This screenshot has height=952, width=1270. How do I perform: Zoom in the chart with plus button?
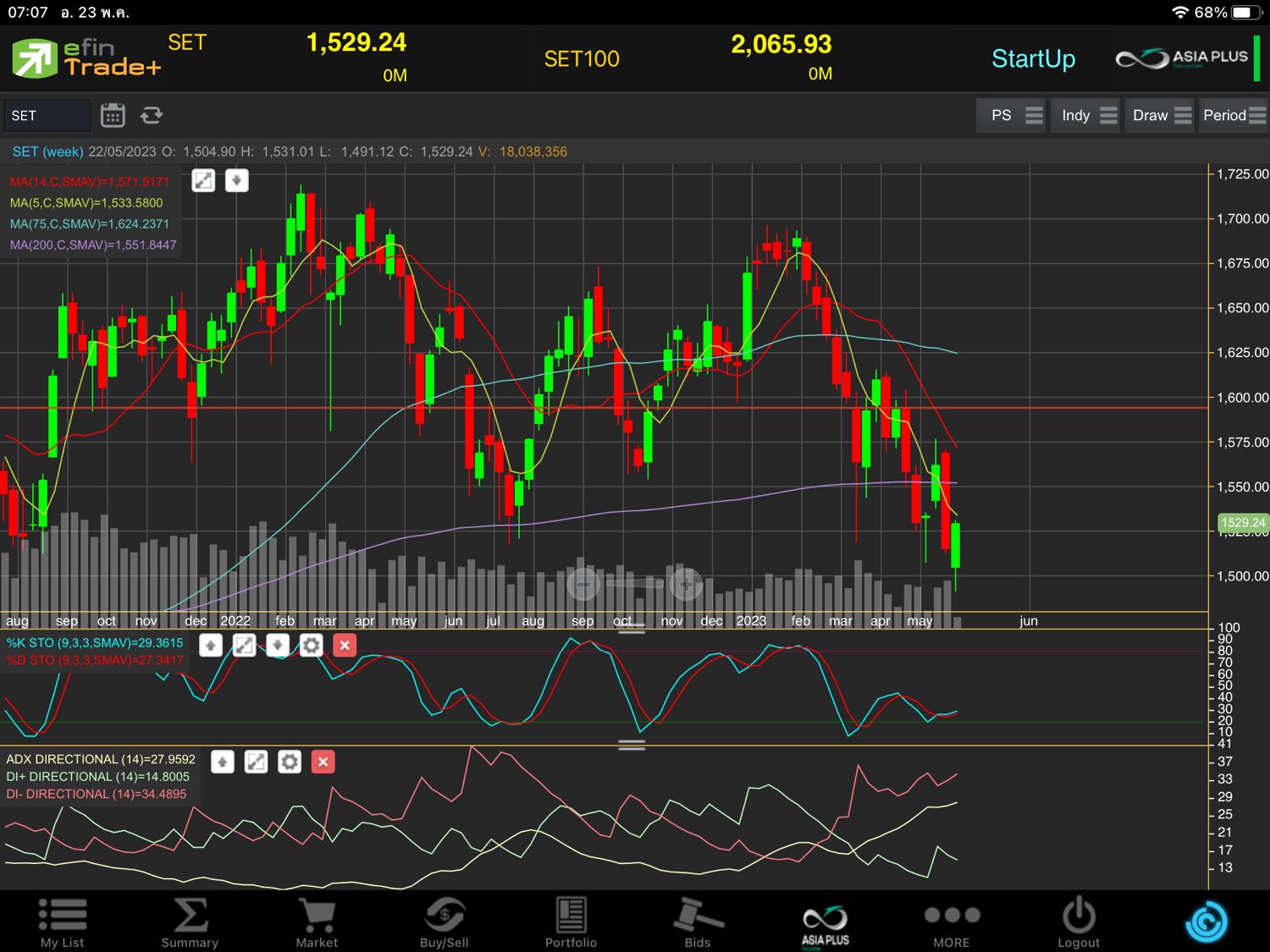686,583
